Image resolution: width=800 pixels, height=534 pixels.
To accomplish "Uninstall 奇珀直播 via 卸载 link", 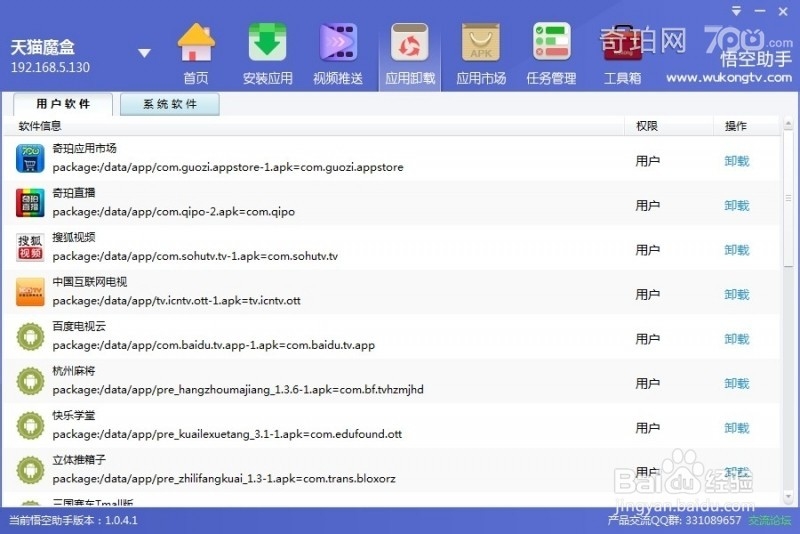I will [737, 206].
